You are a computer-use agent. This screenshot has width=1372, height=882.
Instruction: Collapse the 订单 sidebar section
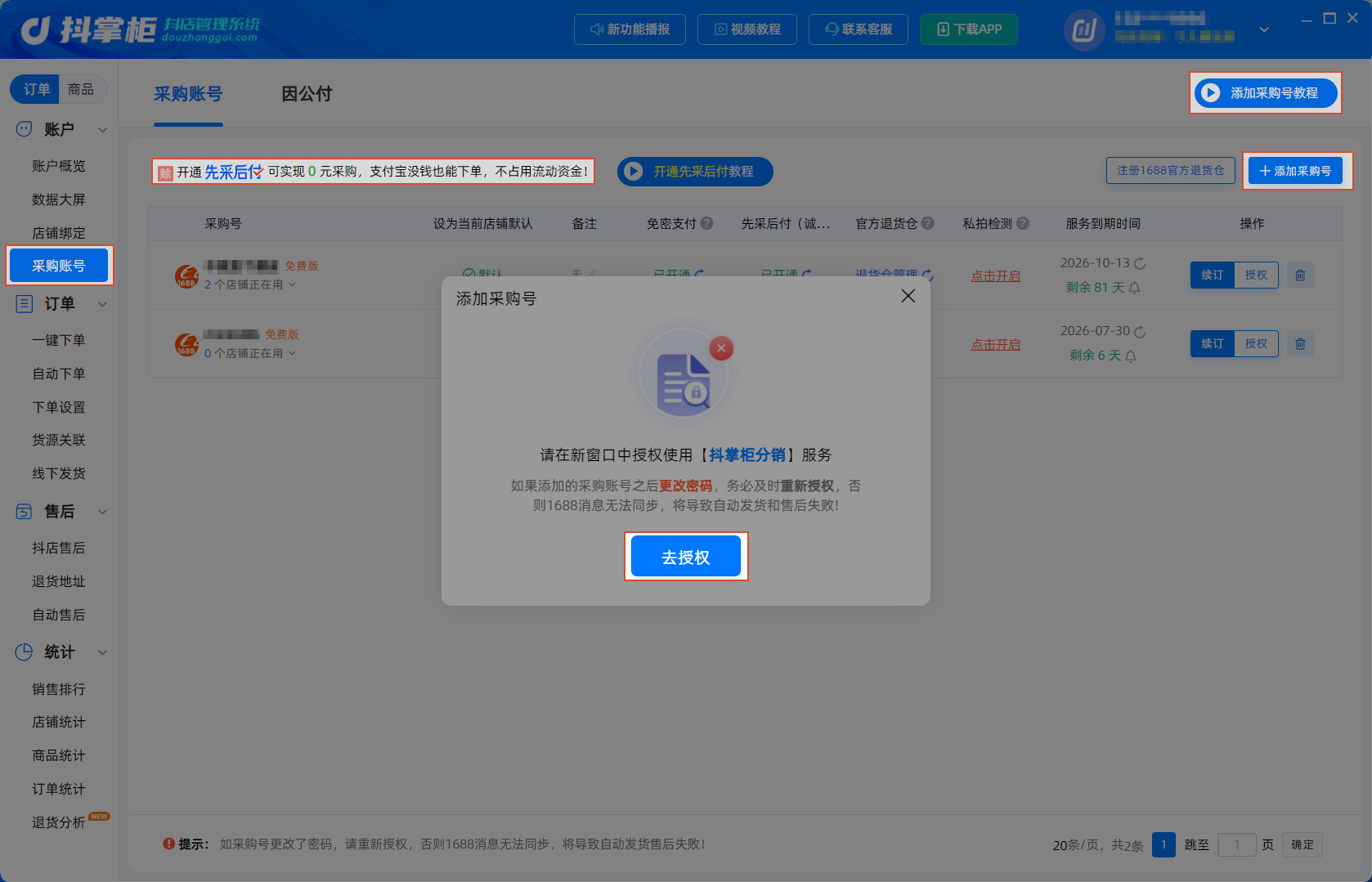102,304
